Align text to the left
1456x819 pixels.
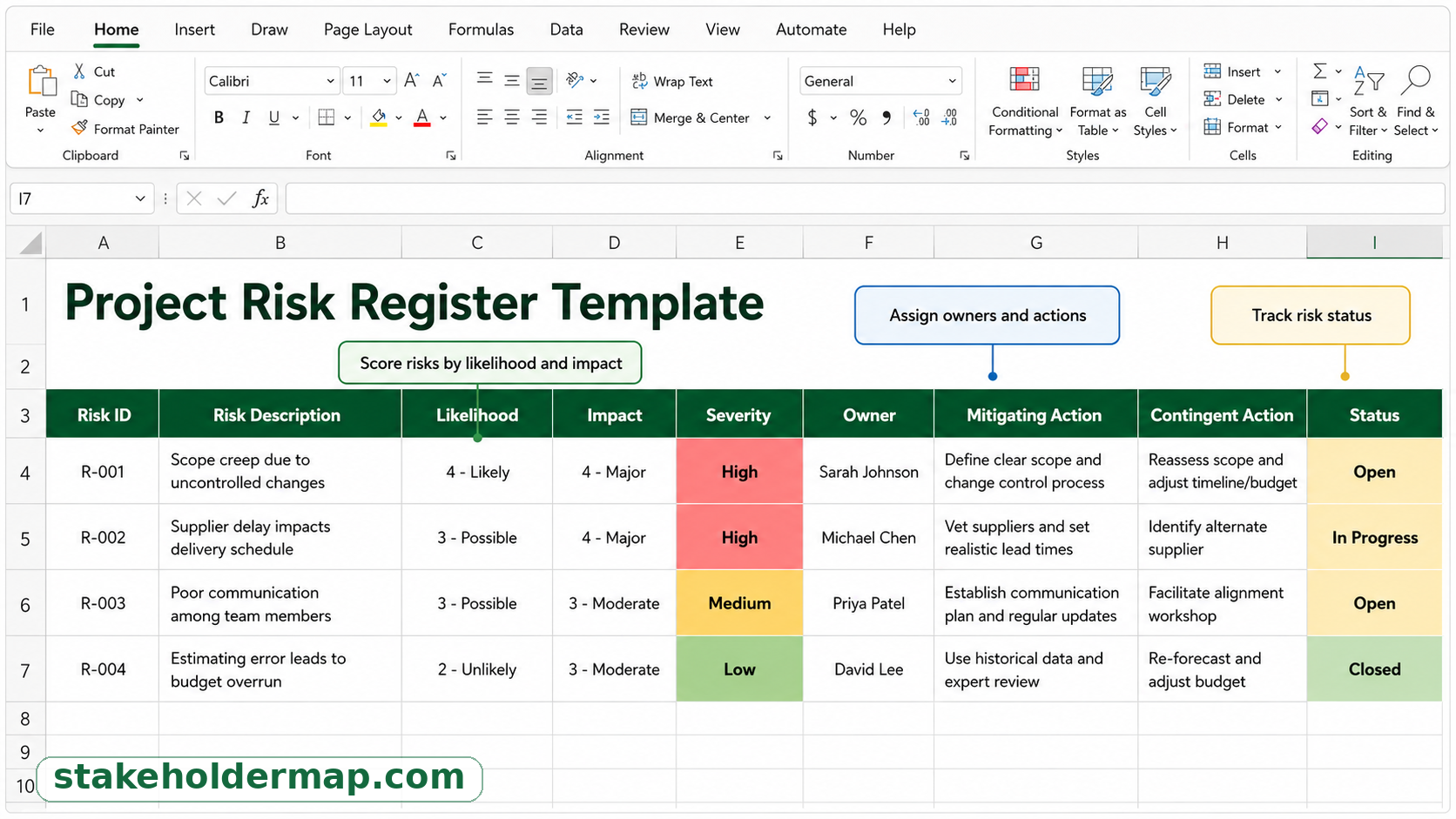click(485, 117)
